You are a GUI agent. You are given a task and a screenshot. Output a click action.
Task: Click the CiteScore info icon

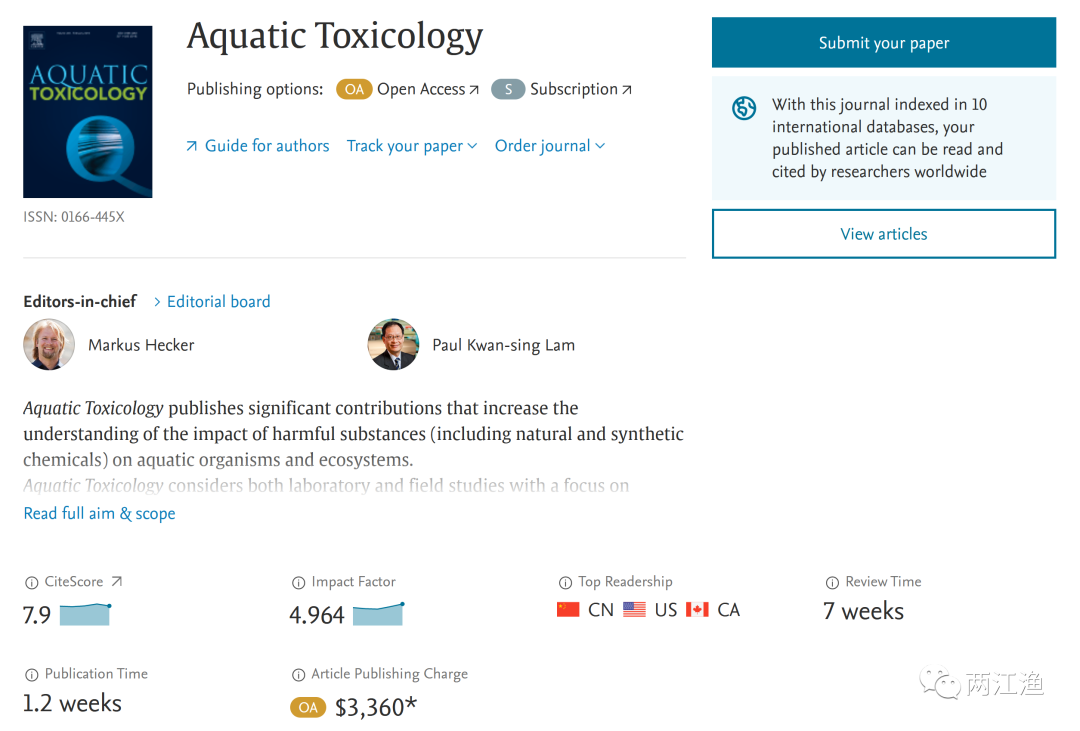coord(32,582)
